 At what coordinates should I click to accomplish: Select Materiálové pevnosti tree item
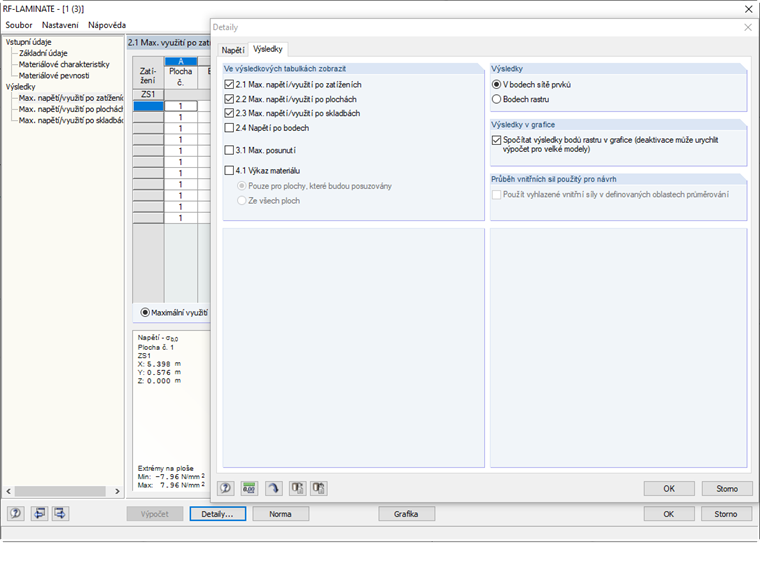coord(54,76)
